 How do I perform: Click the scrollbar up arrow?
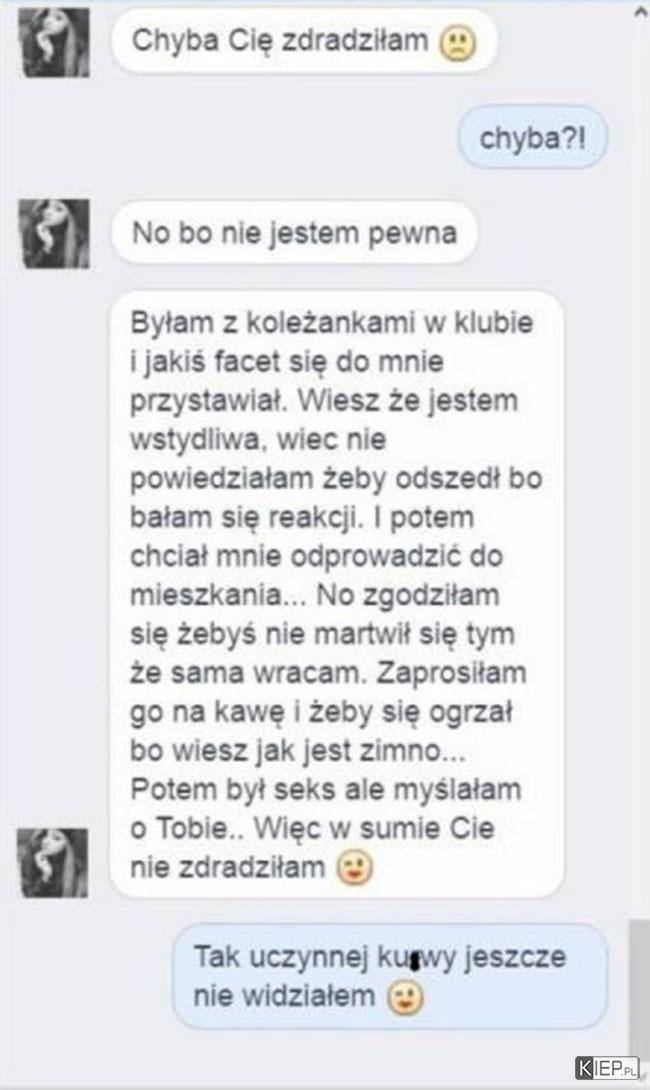[640, 12]
